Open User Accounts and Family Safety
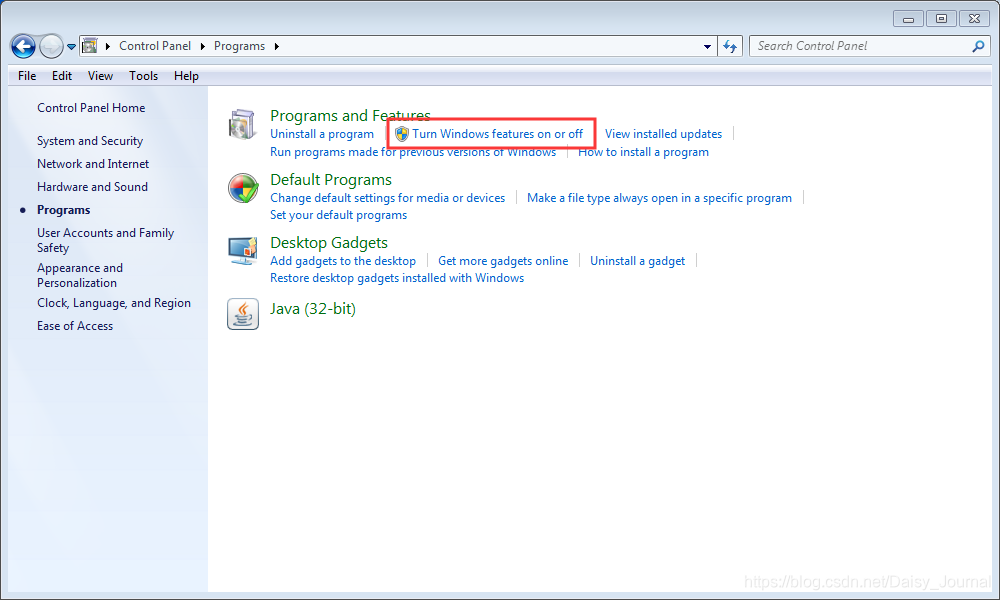The width and height of the screenshot is (1000, 600). [x=105, y=240]
